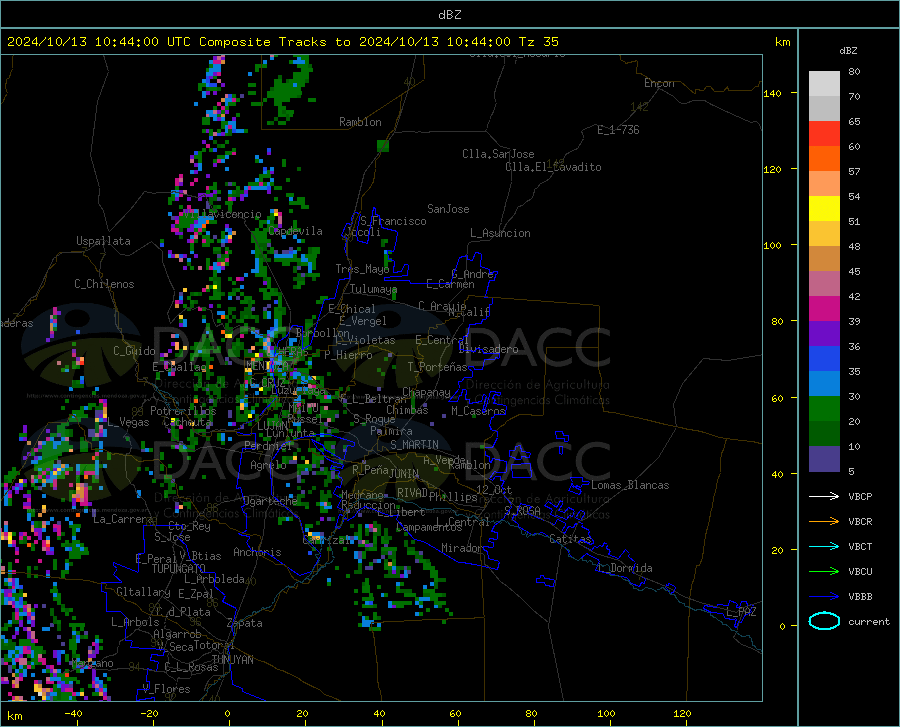Click the cyan VBCT arrow legend icon
900x727 pixels.
824,546
